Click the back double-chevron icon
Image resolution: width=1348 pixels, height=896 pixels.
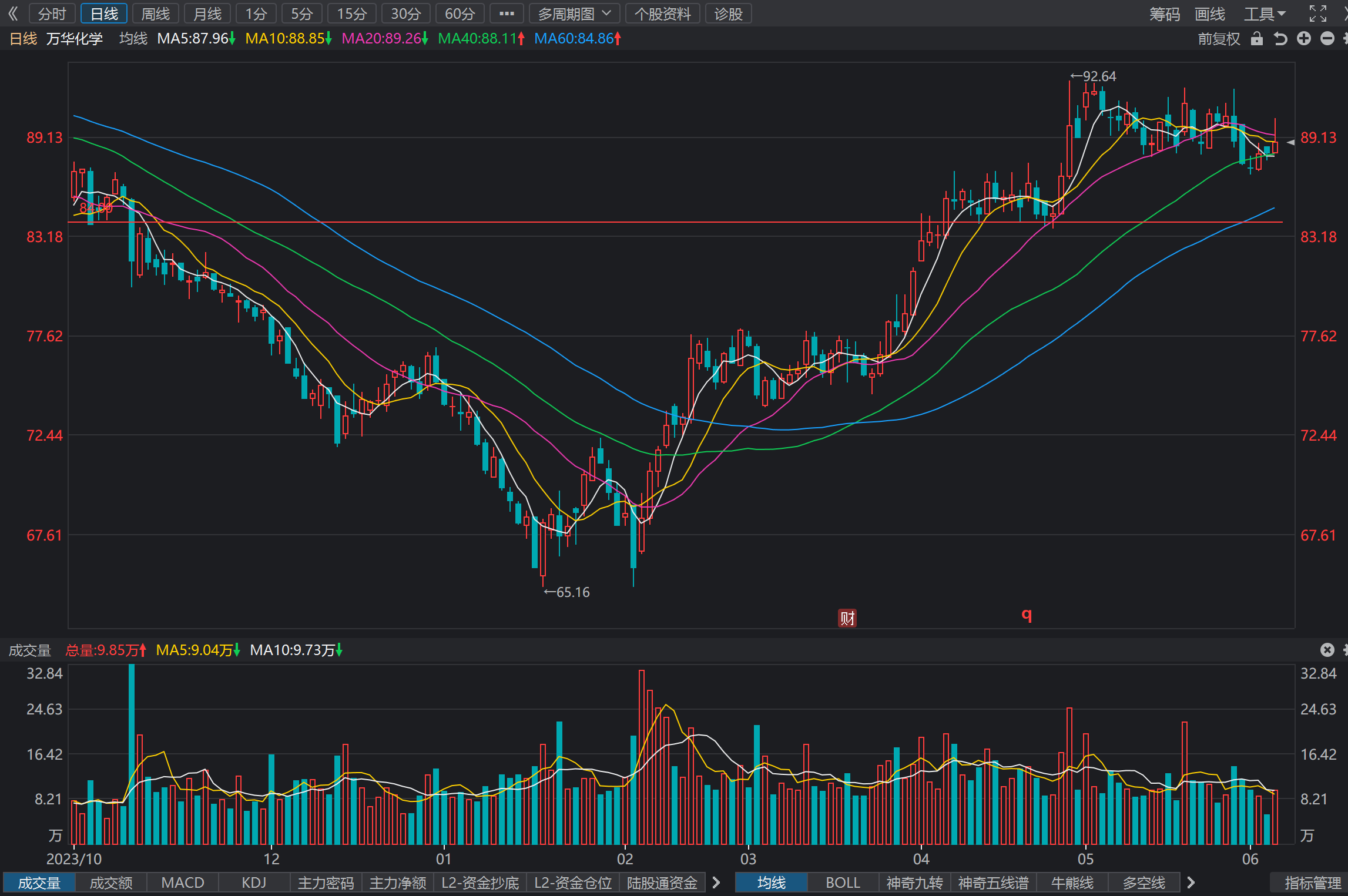13,14
